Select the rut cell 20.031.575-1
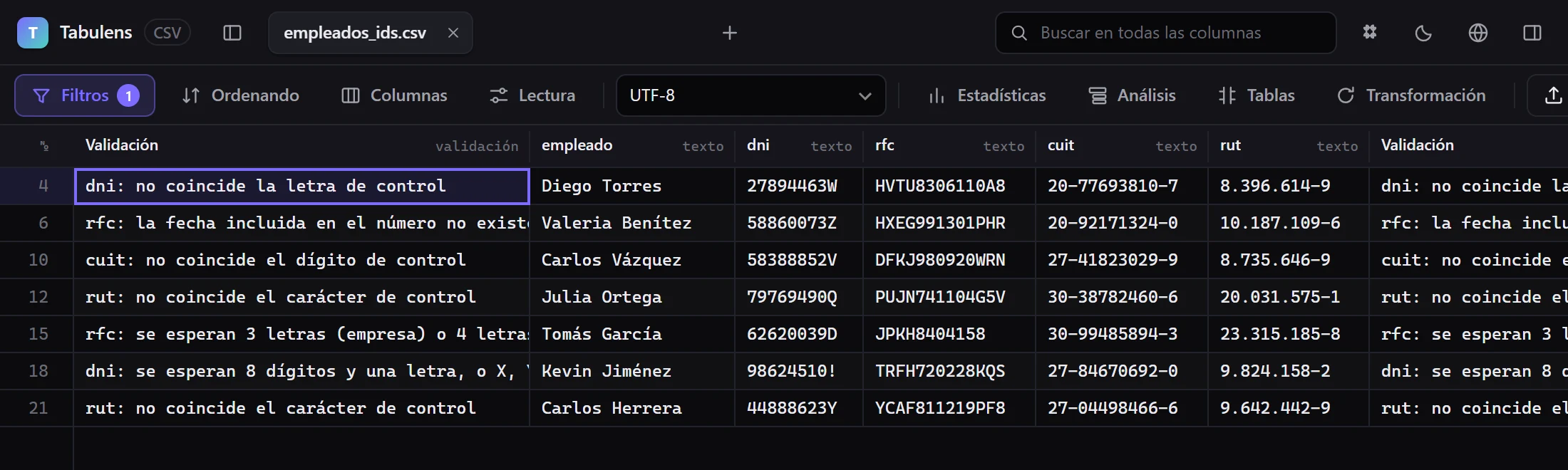Viewport: 1568px width, 470px height. (1289, 297)
